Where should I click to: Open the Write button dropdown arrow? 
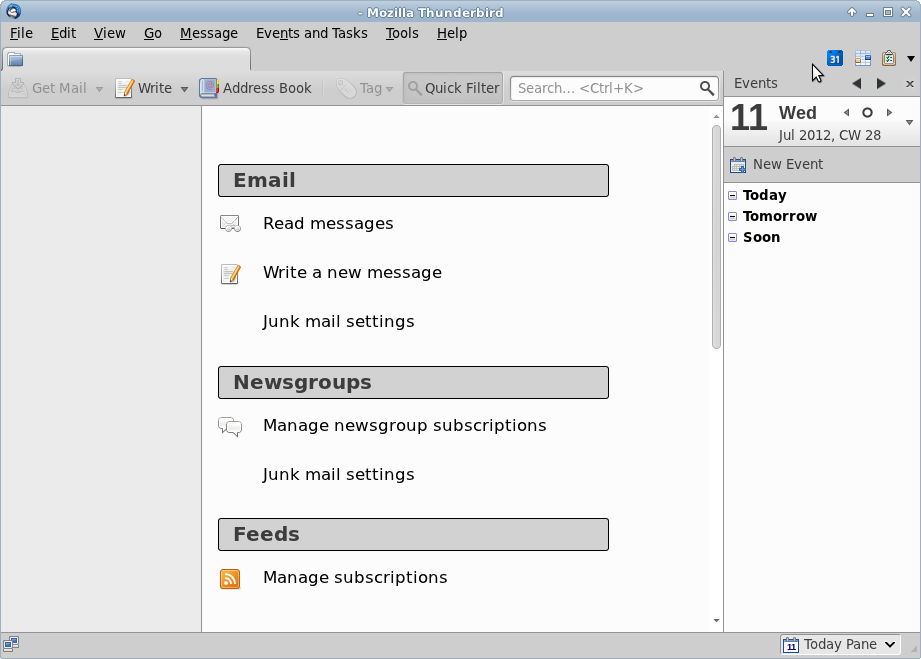[184, 89]
